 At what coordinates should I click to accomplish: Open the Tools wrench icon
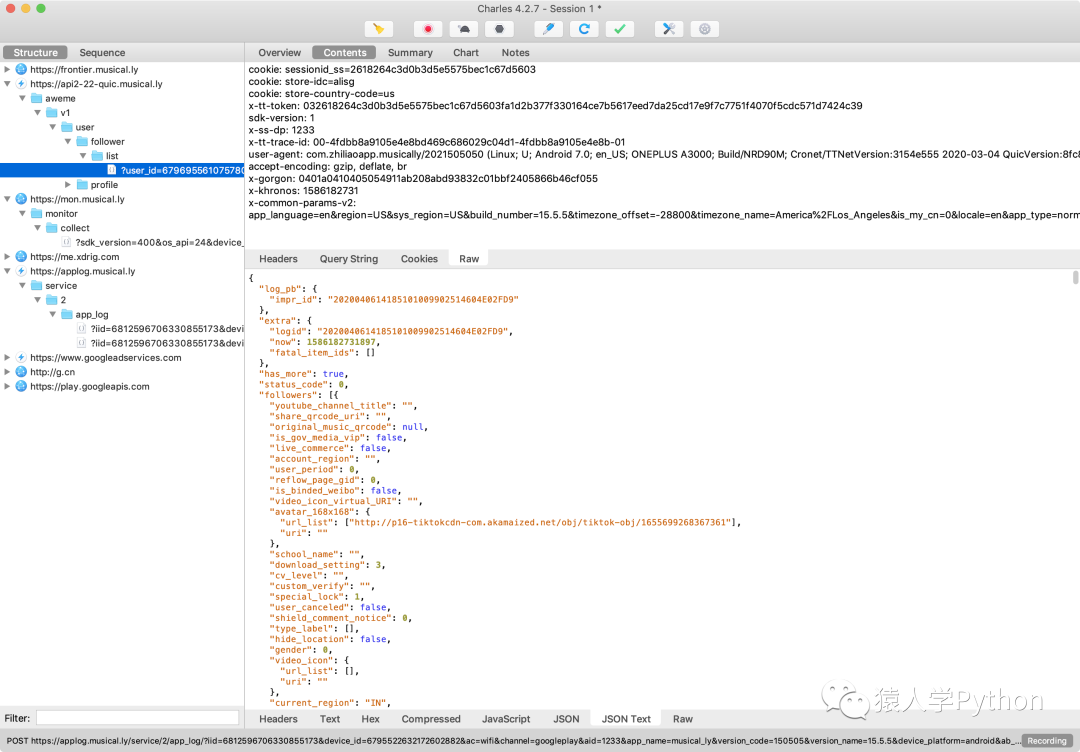click(669, 29)
